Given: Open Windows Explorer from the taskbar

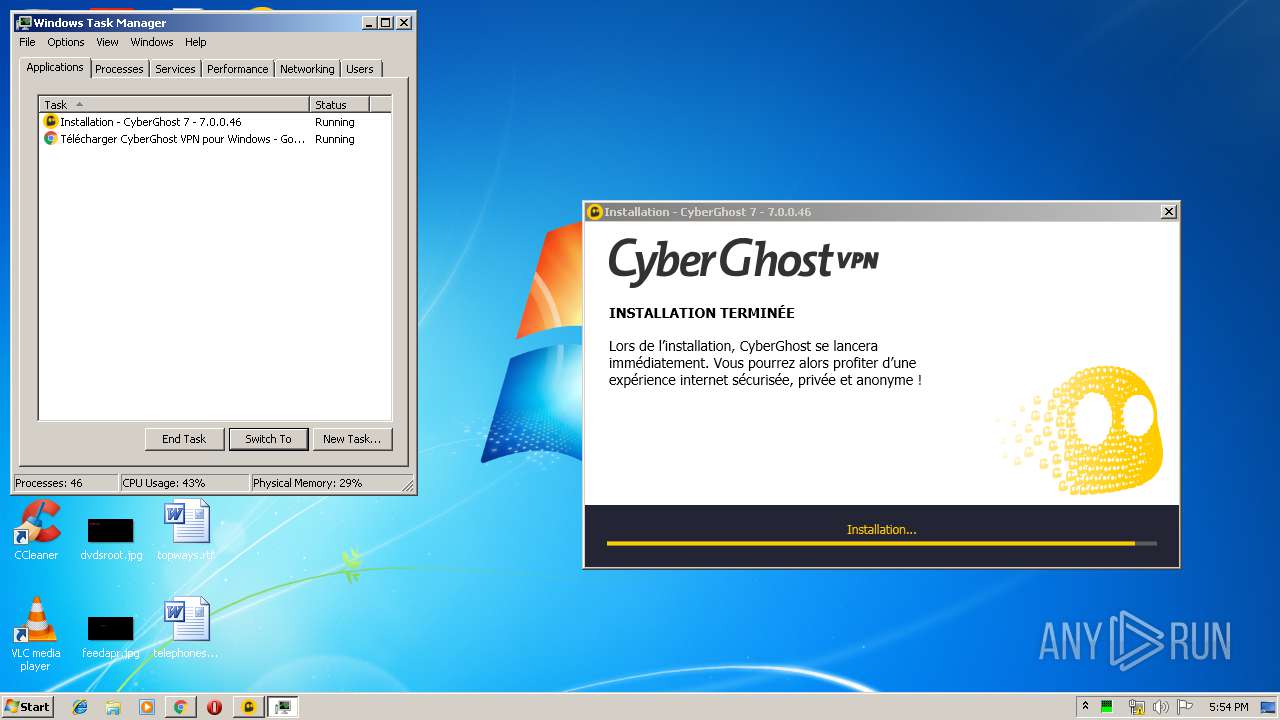Looking at the screenshot, I should pyautogui.click(x=113, y=707).
